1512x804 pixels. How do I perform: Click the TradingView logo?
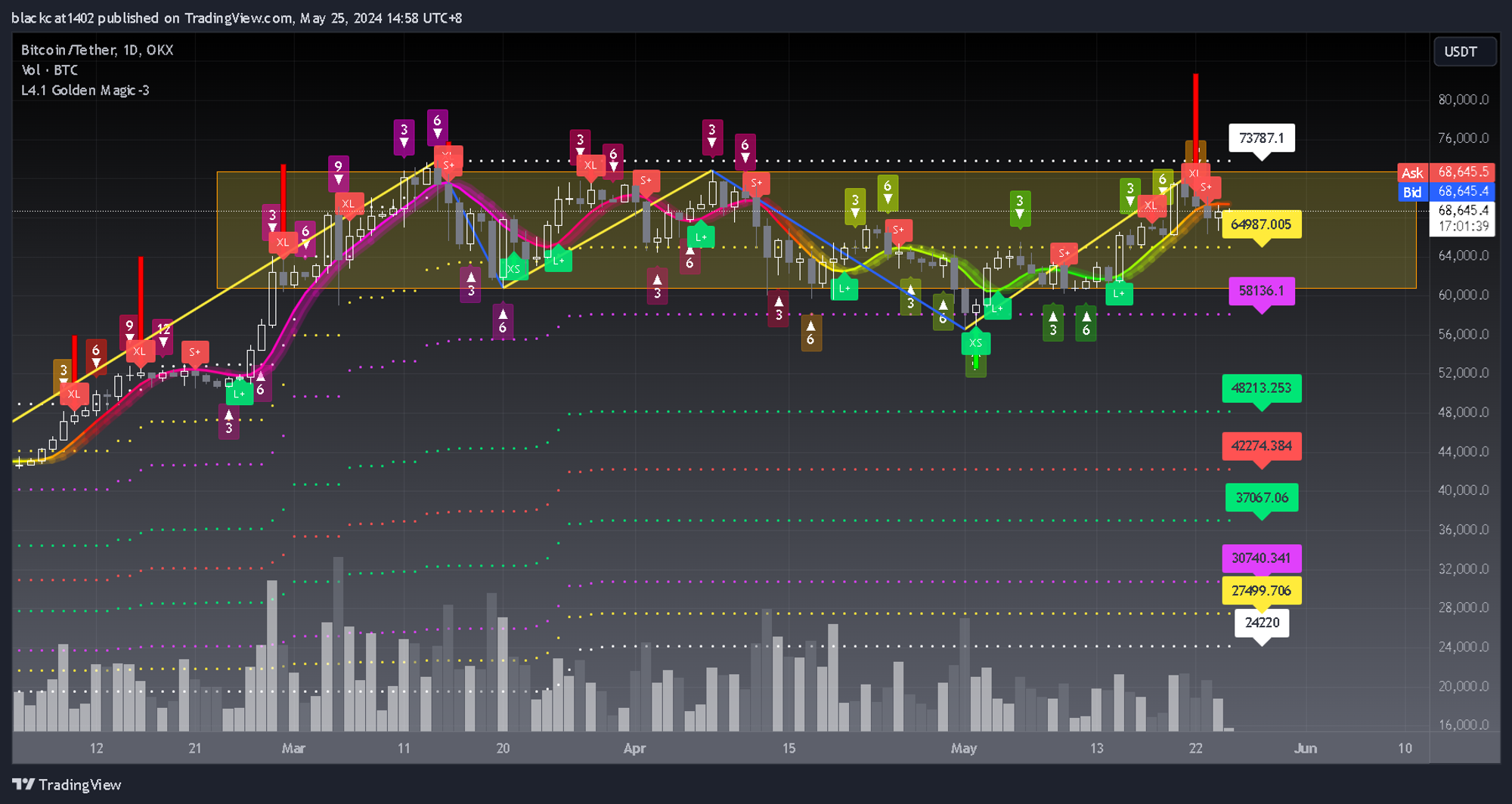pyautogui.click(x=67, y=784)
